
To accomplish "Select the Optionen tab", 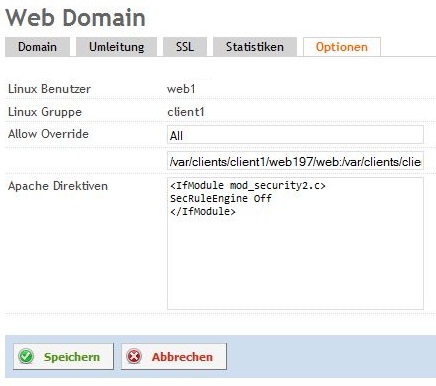I will [x=342, y=47].
